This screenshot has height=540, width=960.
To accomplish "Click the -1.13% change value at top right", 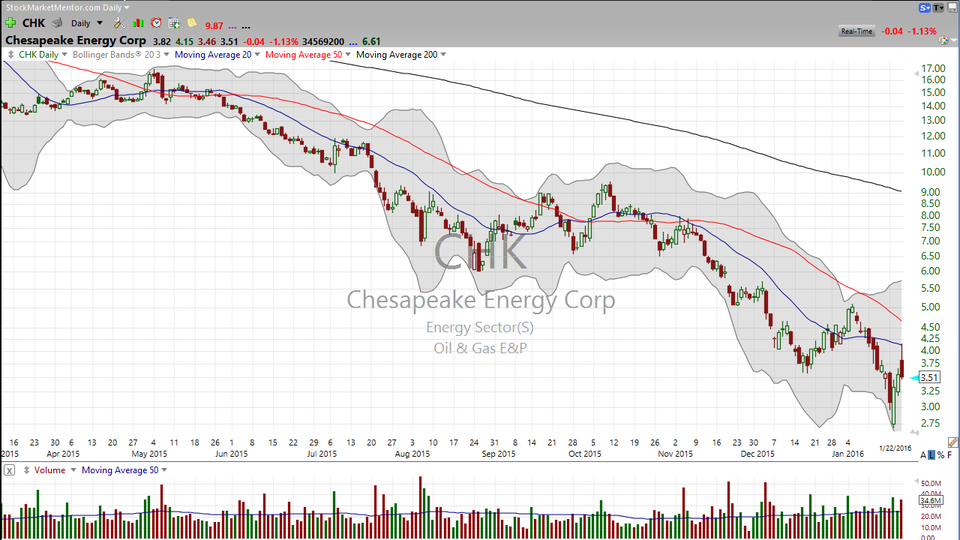I will (x=923, y=31).
